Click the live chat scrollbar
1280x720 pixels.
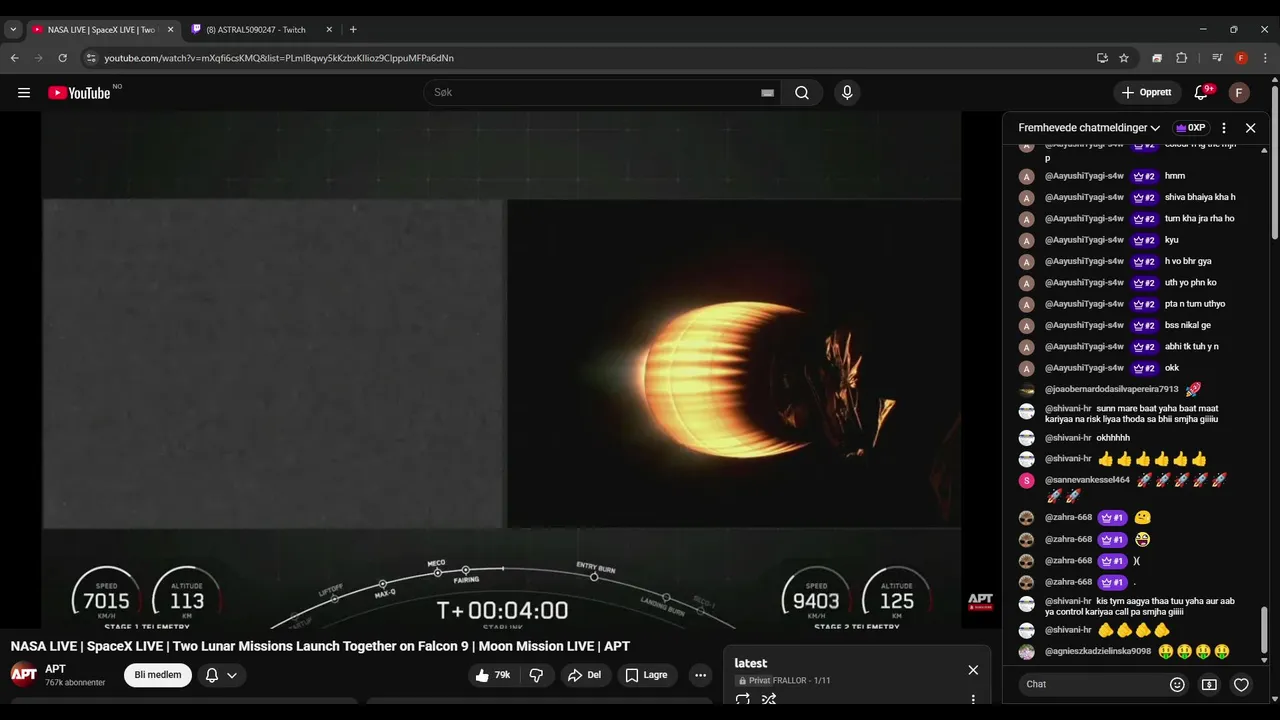point(1264,628)
